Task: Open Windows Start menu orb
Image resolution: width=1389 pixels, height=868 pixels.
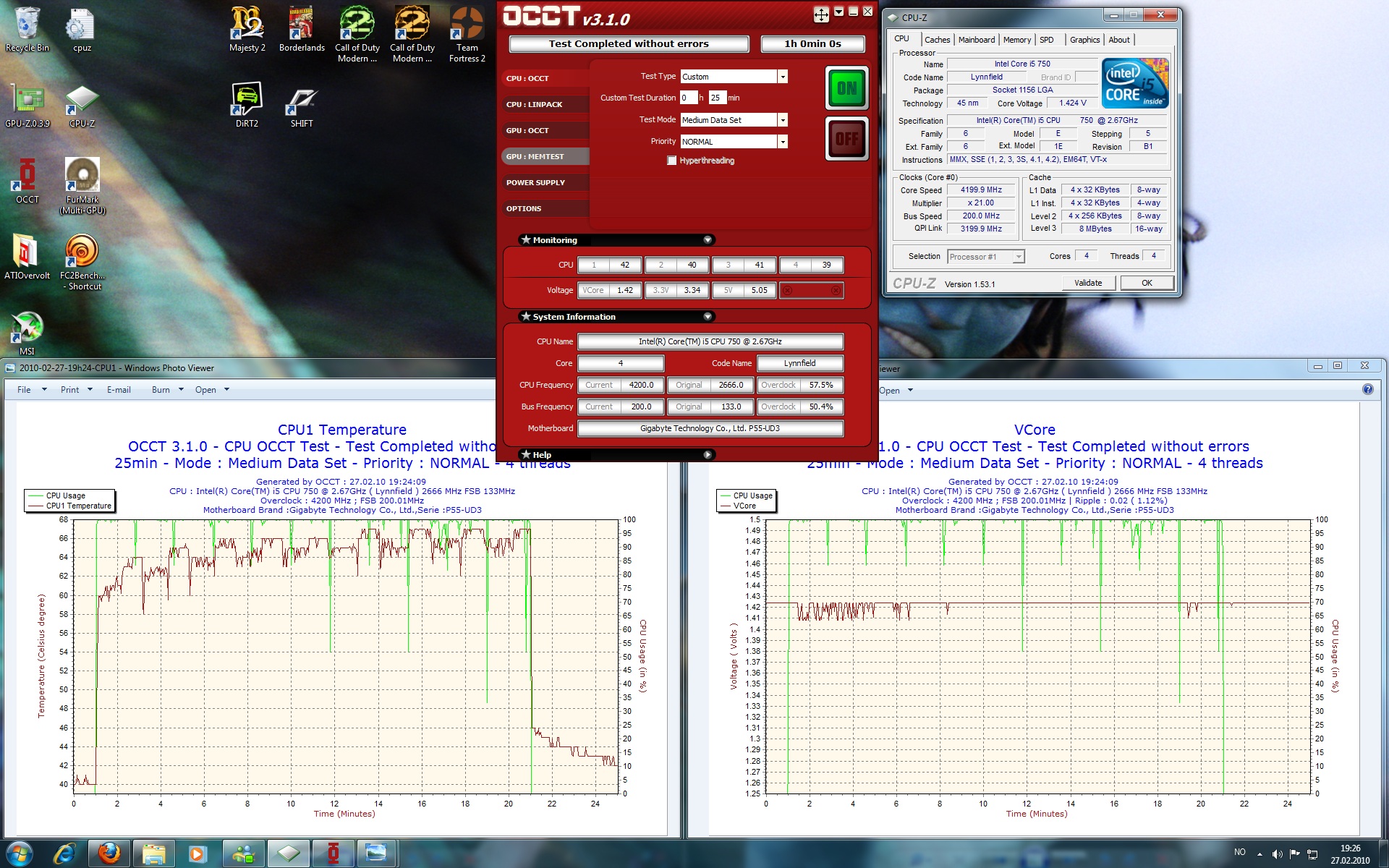Action: [x=20, y=854]
